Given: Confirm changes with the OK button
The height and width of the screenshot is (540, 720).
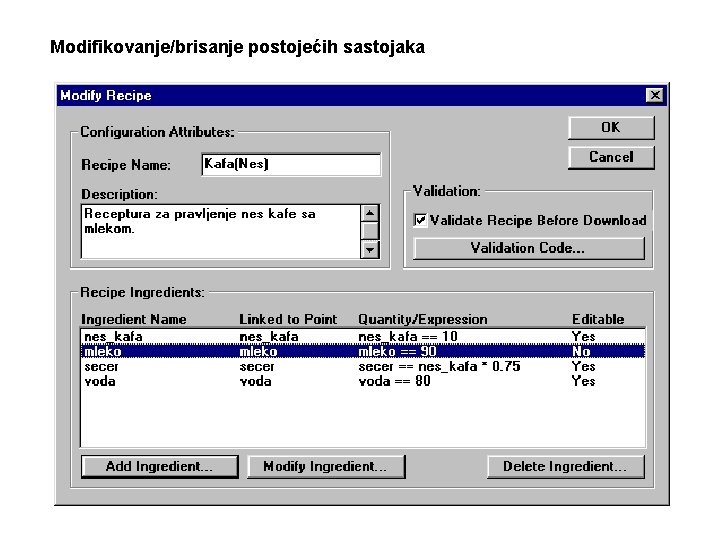Looking at the screenshot, I should coord(611,128).
